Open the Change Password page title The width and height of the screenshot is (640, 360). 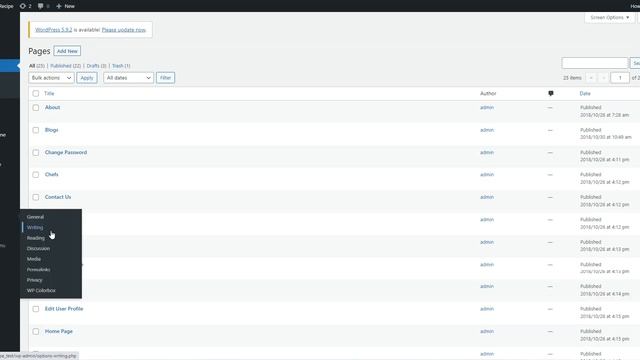click(x=66, y=152)
